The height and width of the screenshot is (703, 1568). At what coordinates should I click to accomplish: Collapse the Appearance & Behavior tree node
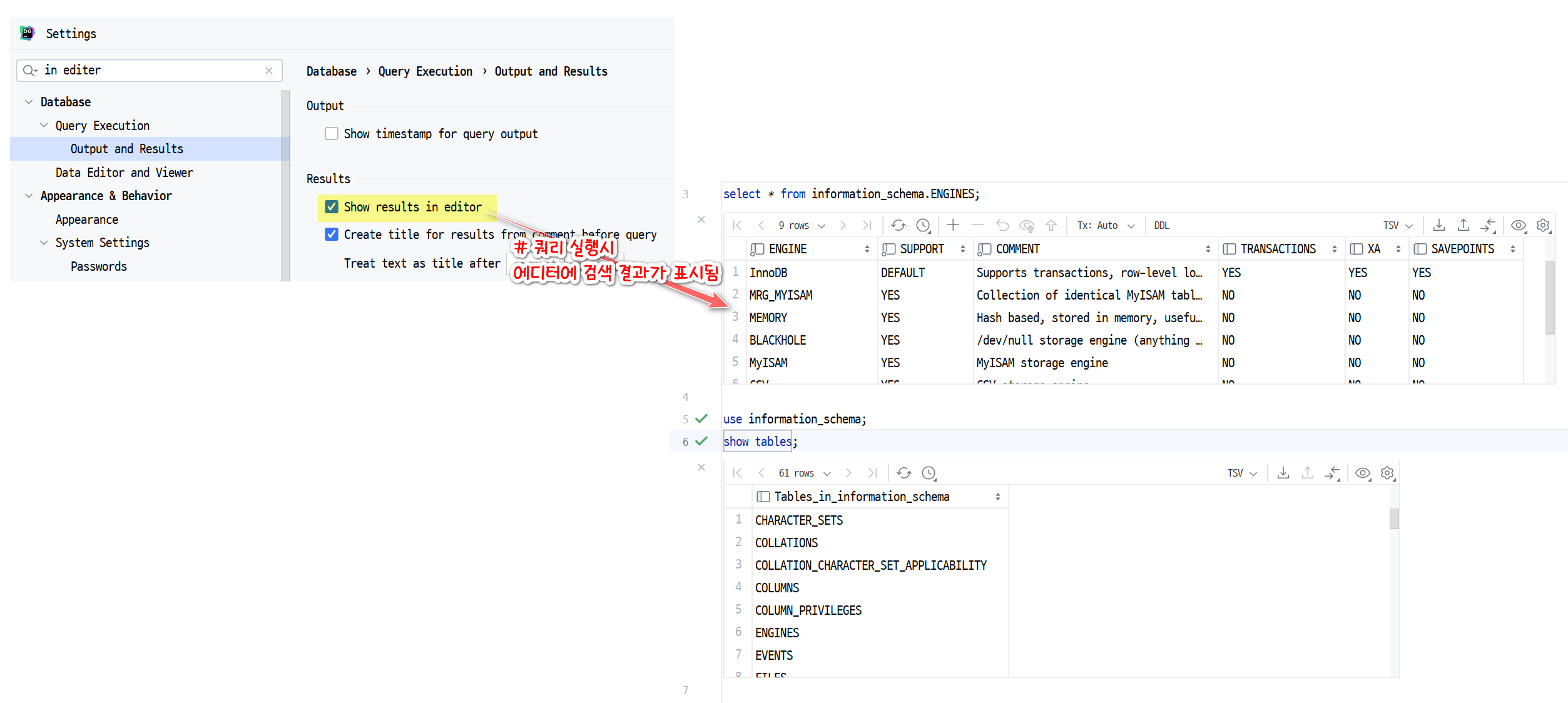[x=29, y=196]
